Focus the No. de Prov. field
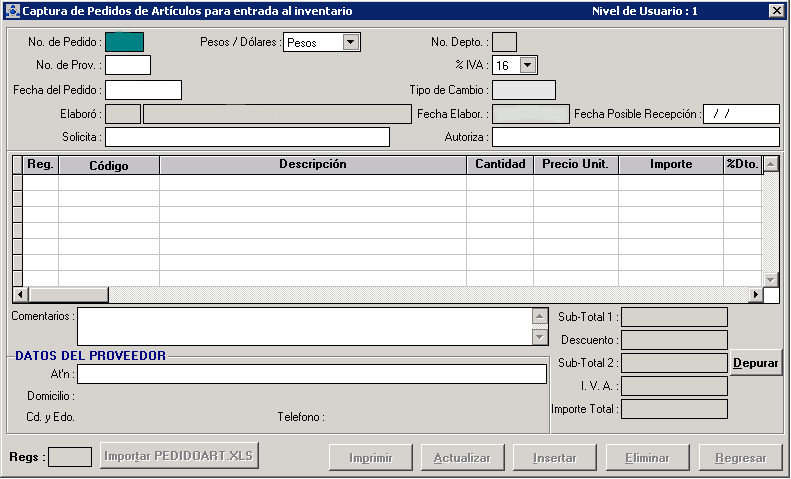This screenshot has width=791, height=479. pos(127,65)
